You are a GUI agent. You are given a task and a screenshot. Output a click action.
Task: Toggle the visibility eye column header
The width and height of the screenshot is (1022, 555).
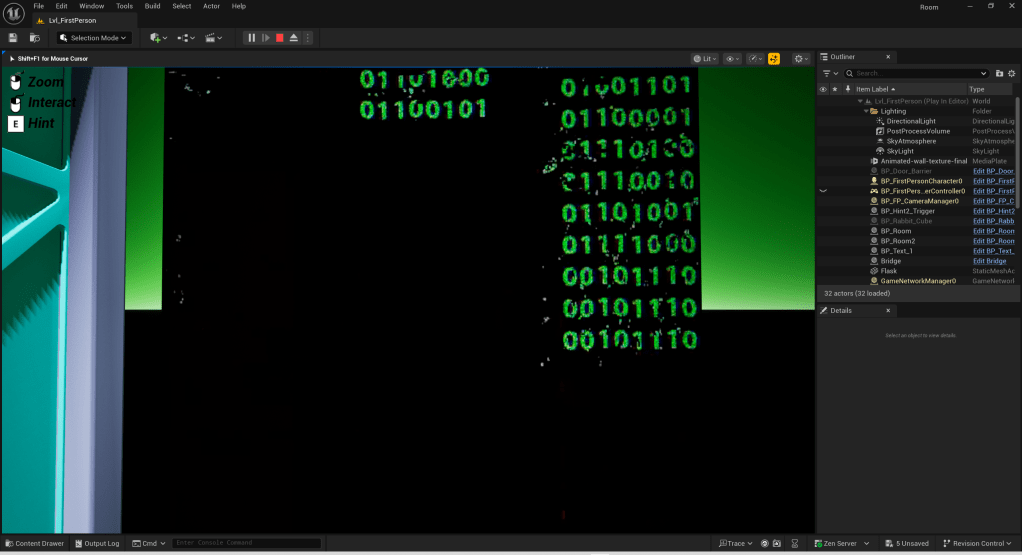pyautogui.click(x=823, y=89)
